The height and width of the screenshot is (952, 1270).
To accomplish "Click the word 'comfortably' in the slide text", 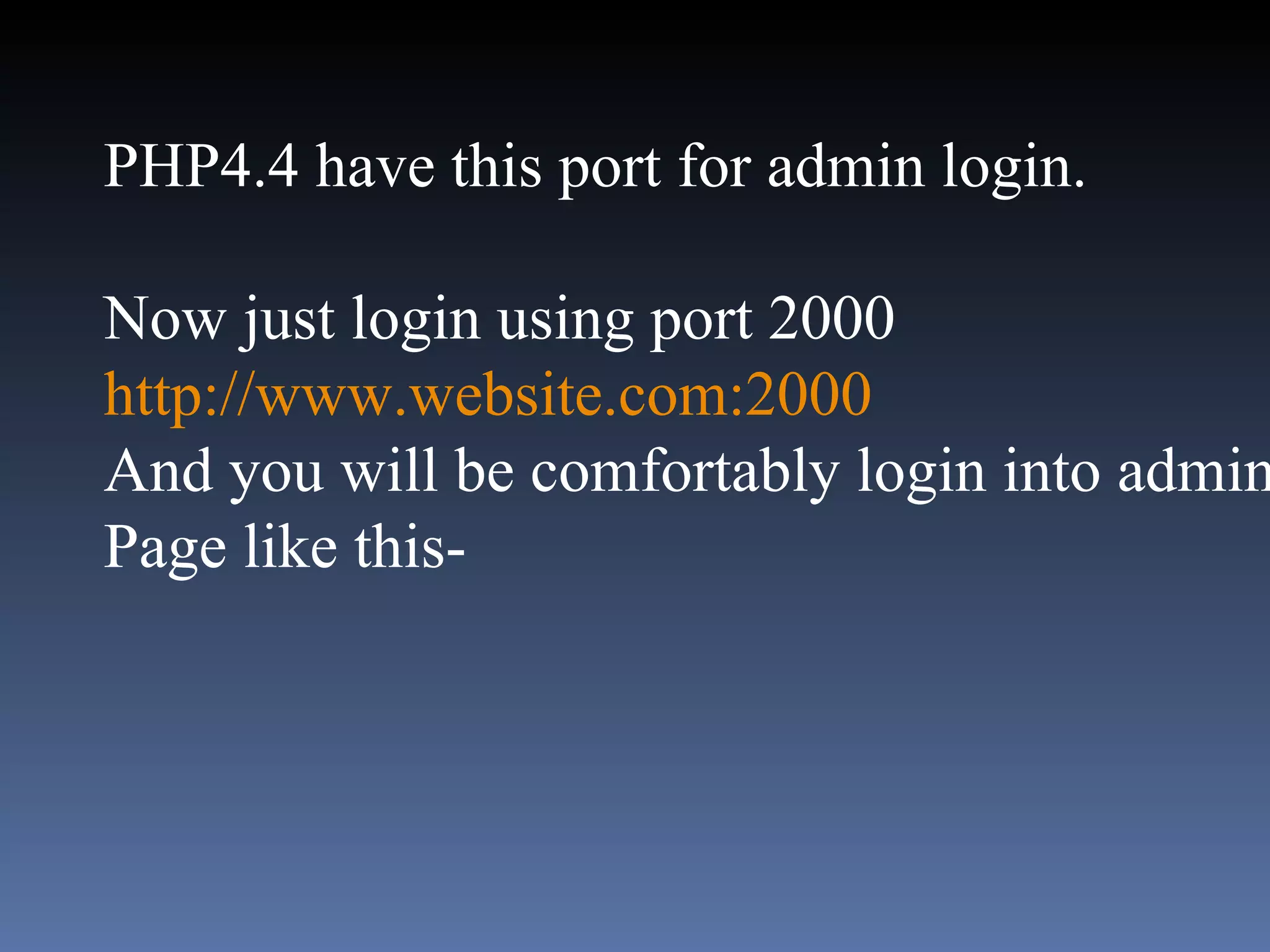I will (685, 472).
